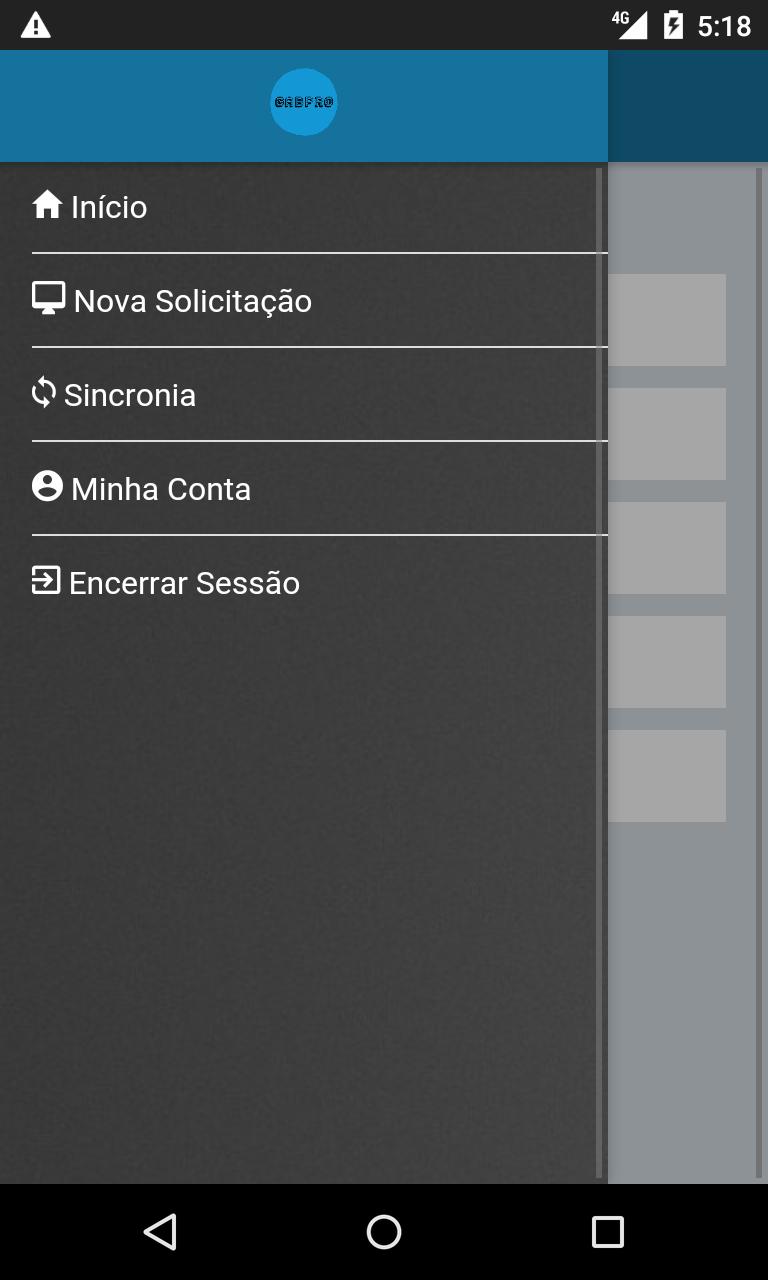Choose the Sincronia text entry

[130, 395]
